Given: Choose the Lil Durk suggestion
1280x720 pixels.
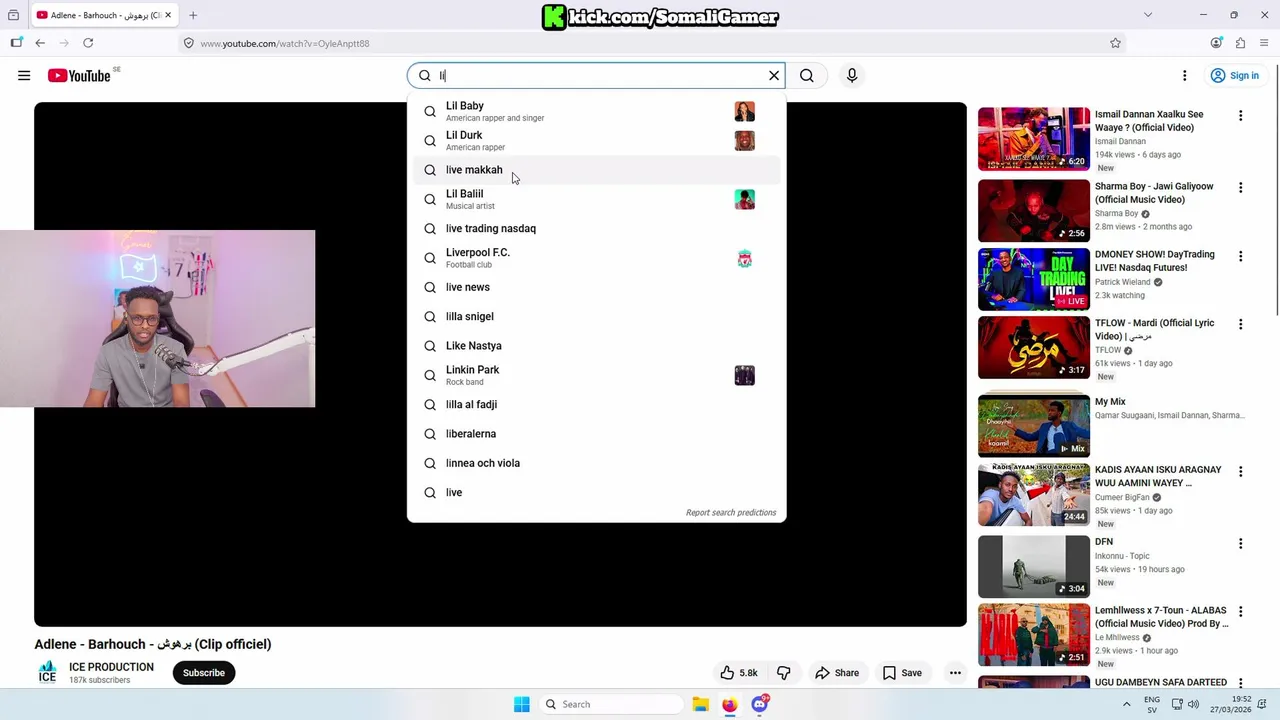Looking at the screenshot, I should (x=597, y=140).
